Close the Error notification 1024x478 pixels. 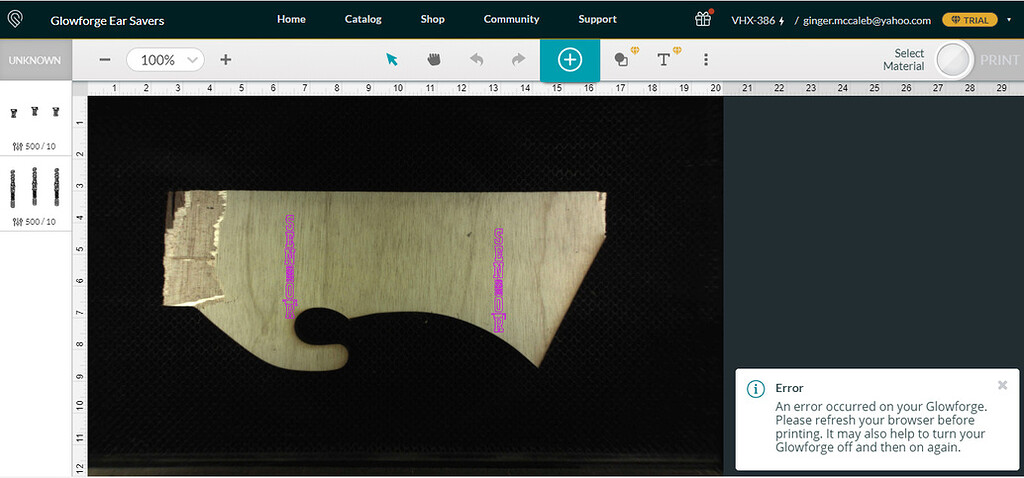tap(1002, 385)
